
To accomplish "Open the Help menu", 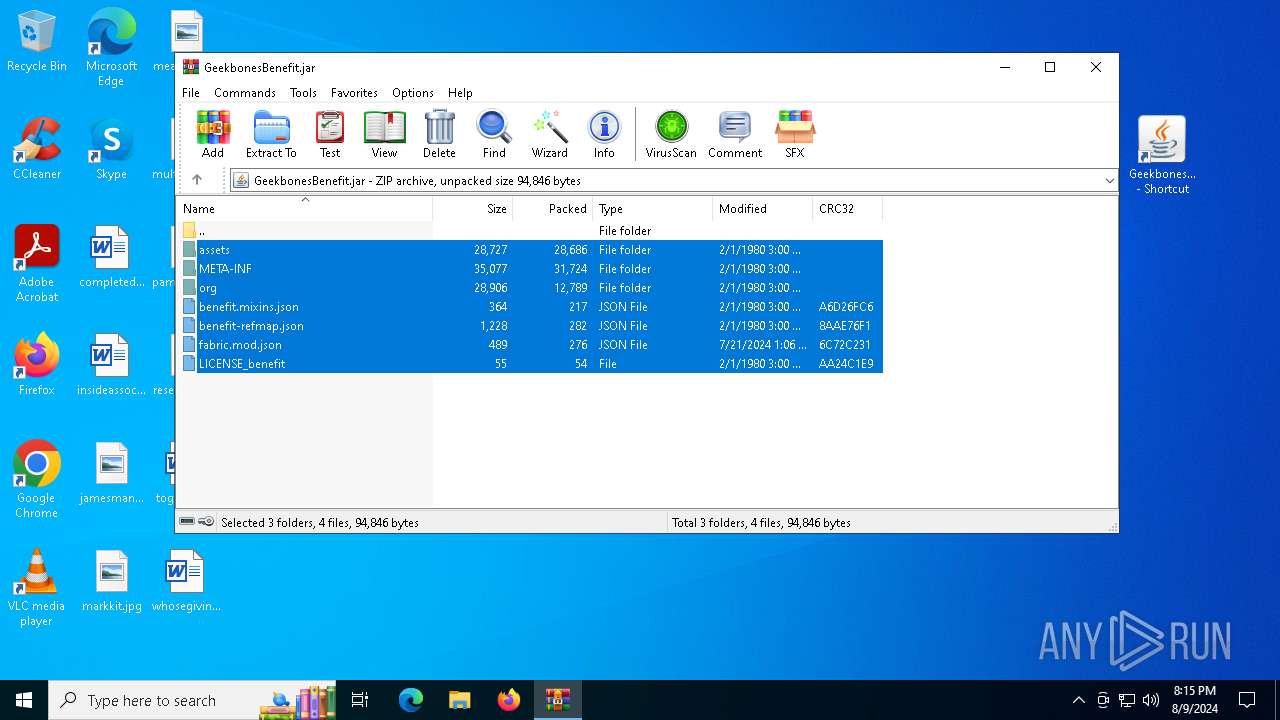I will [460, 92].
